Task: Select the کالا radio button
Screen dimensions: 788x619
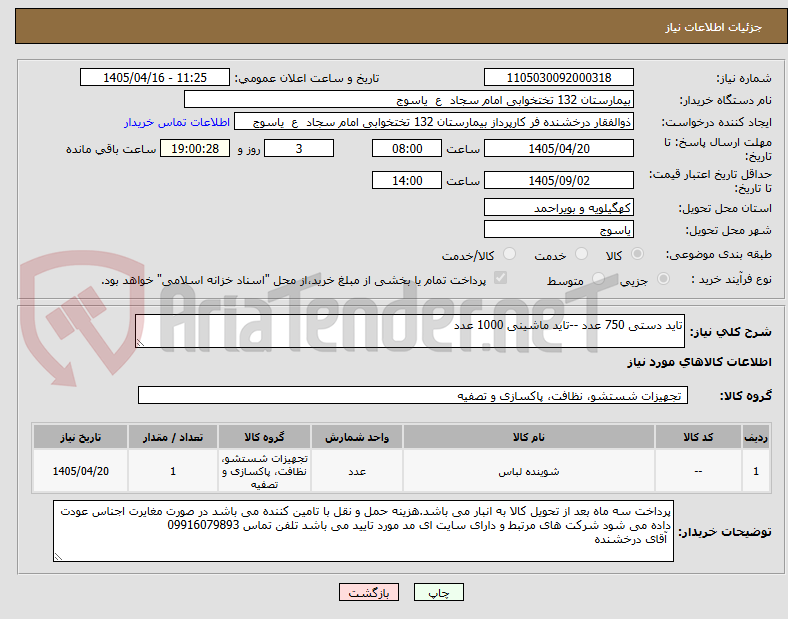Action: point(637,254)
